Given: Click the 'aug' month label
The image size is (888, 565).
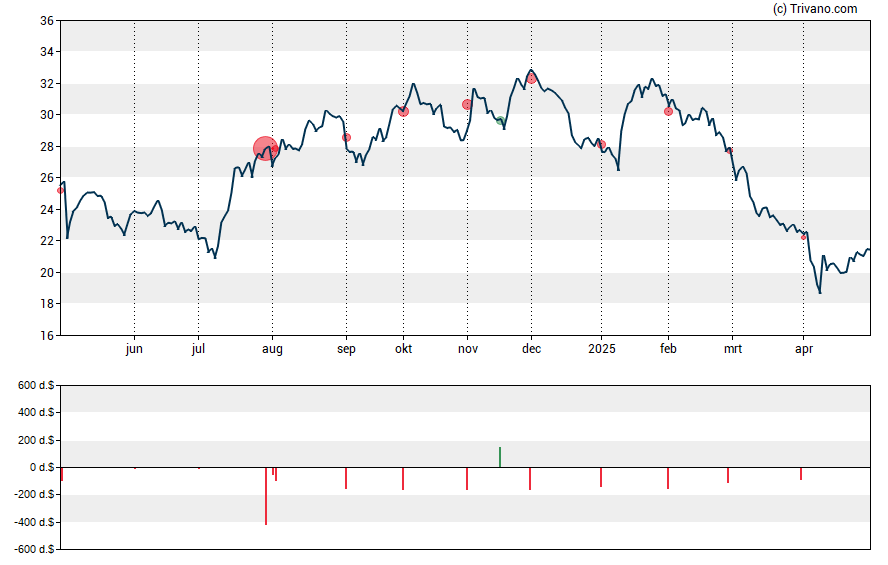Looking at the screenshot, I should pos(272,349).
